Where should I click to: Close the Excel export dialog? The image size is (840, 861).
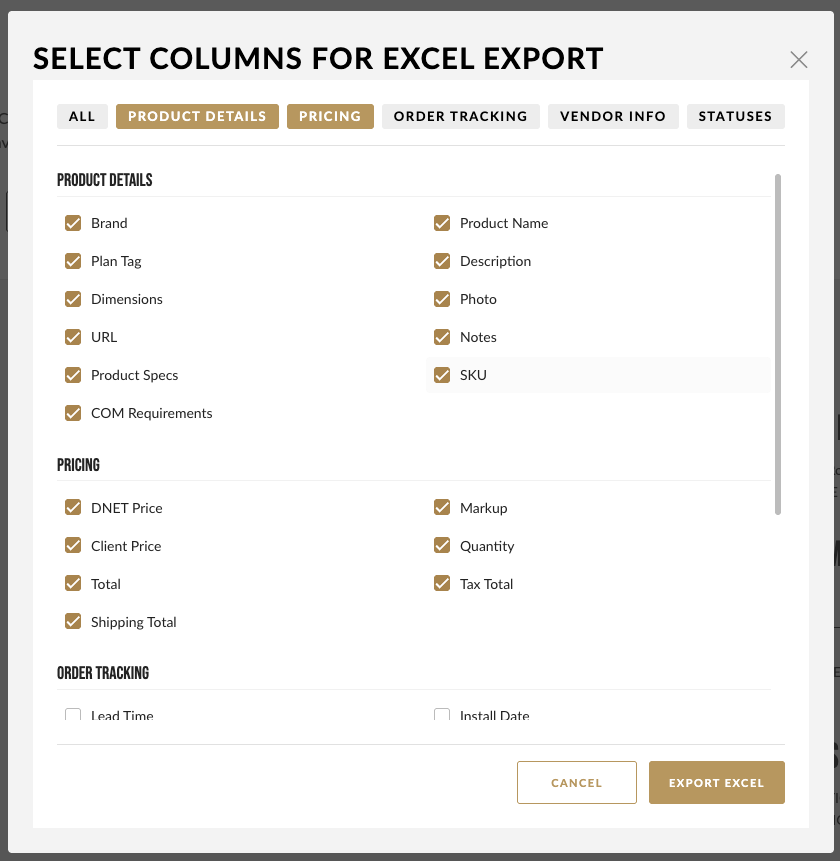(x=798, y=59)
